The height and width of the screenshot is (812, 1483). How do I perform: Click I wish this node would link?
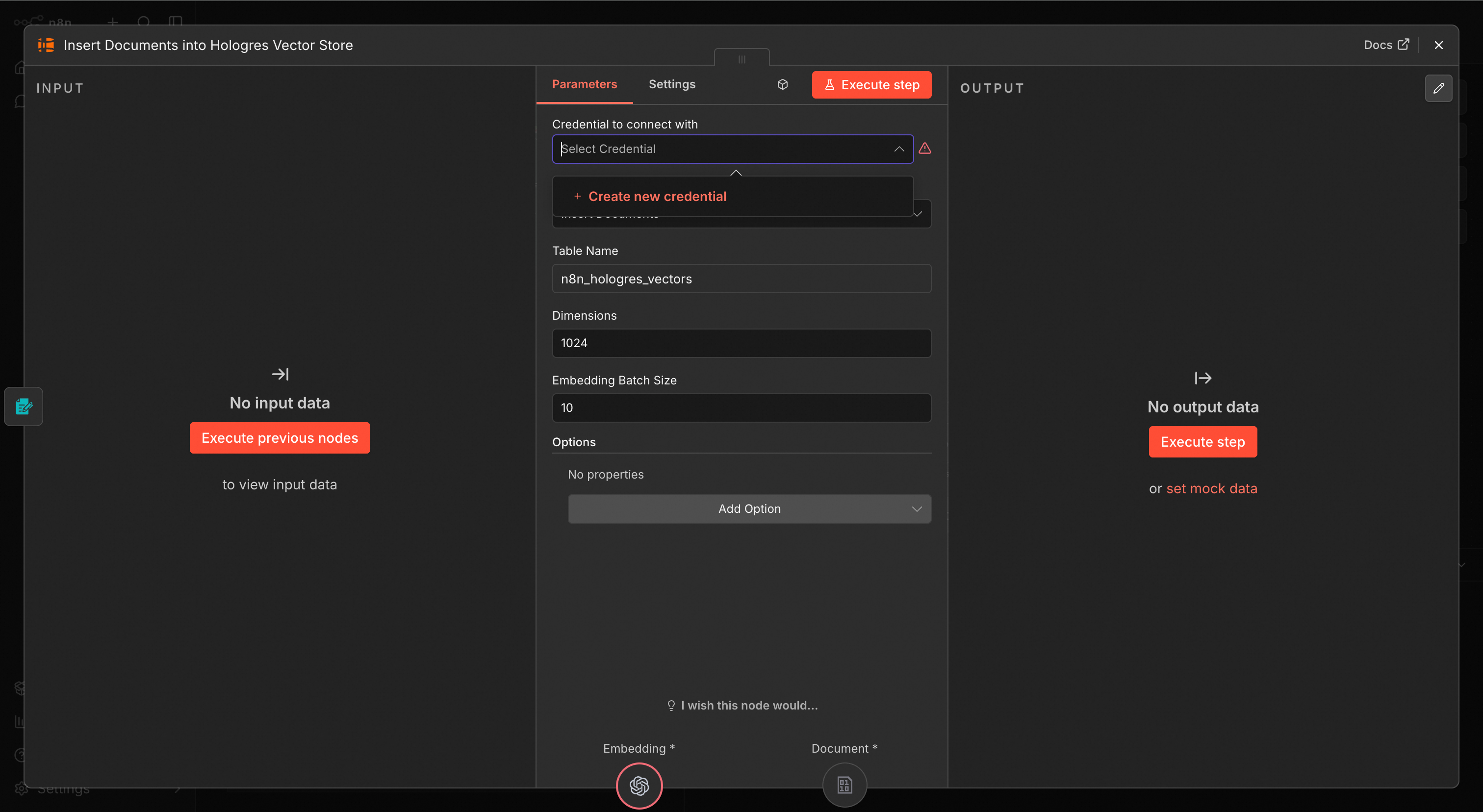(x=748, y=705)
